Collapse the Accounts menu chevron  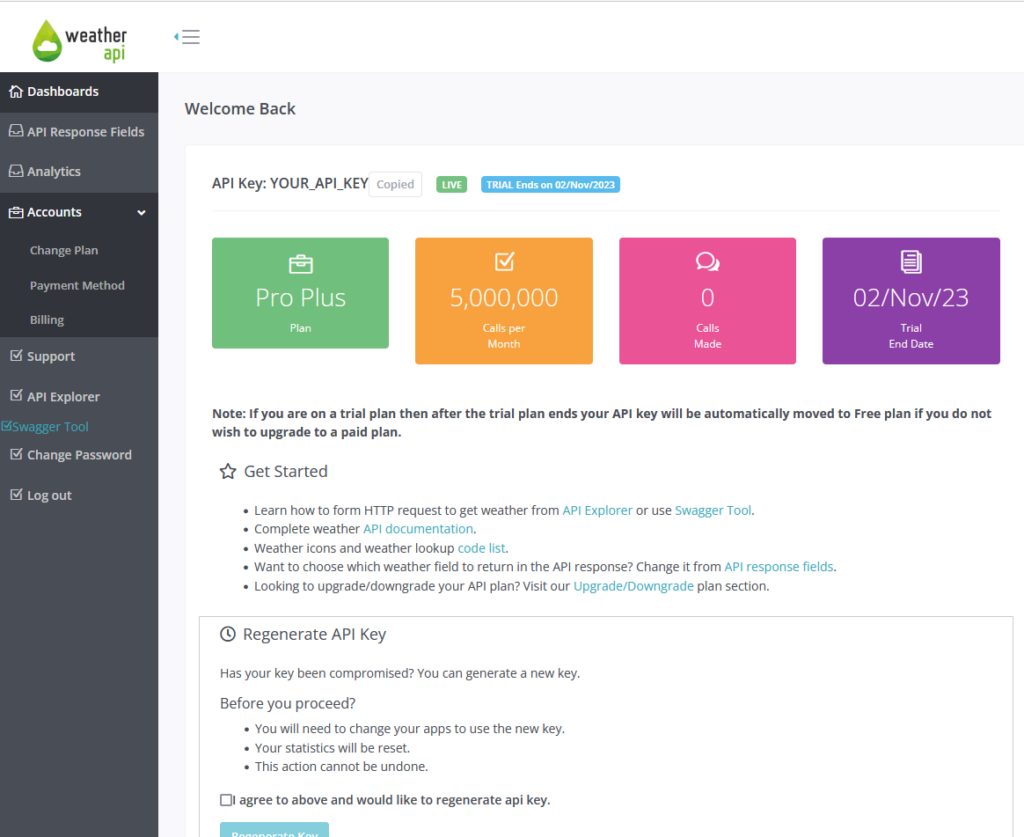(x=141, y=213)
